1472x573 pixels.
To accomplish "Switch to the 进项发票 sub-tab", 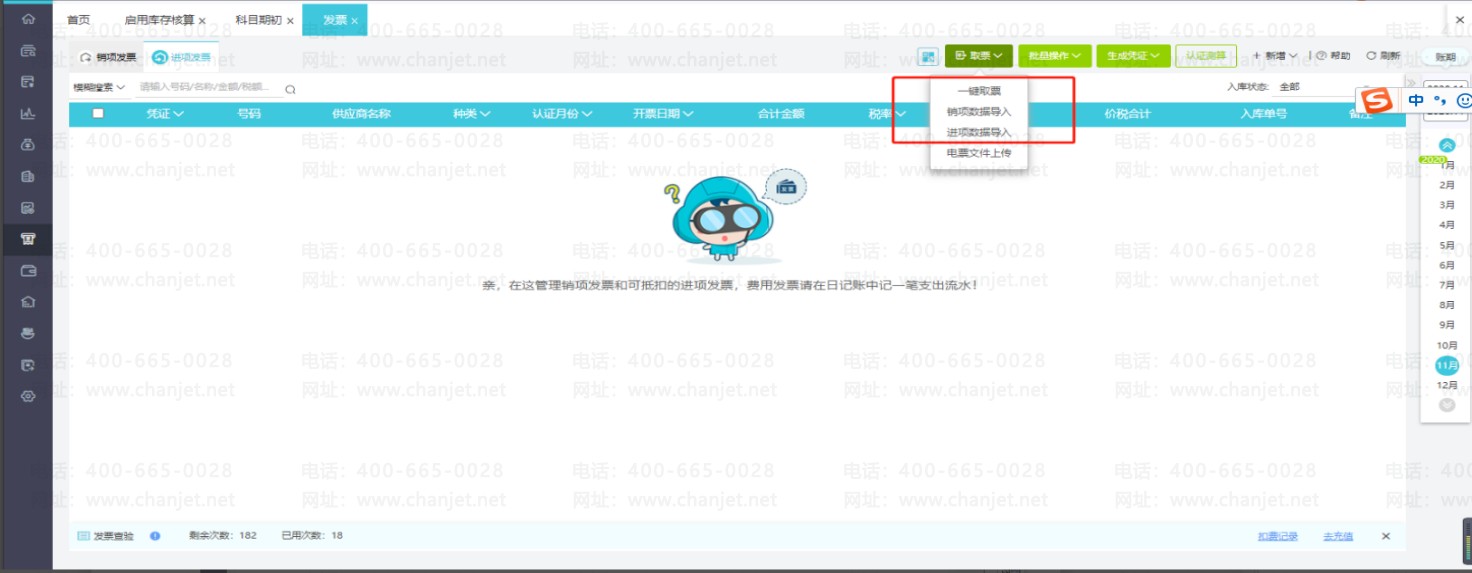I will 182,57.
